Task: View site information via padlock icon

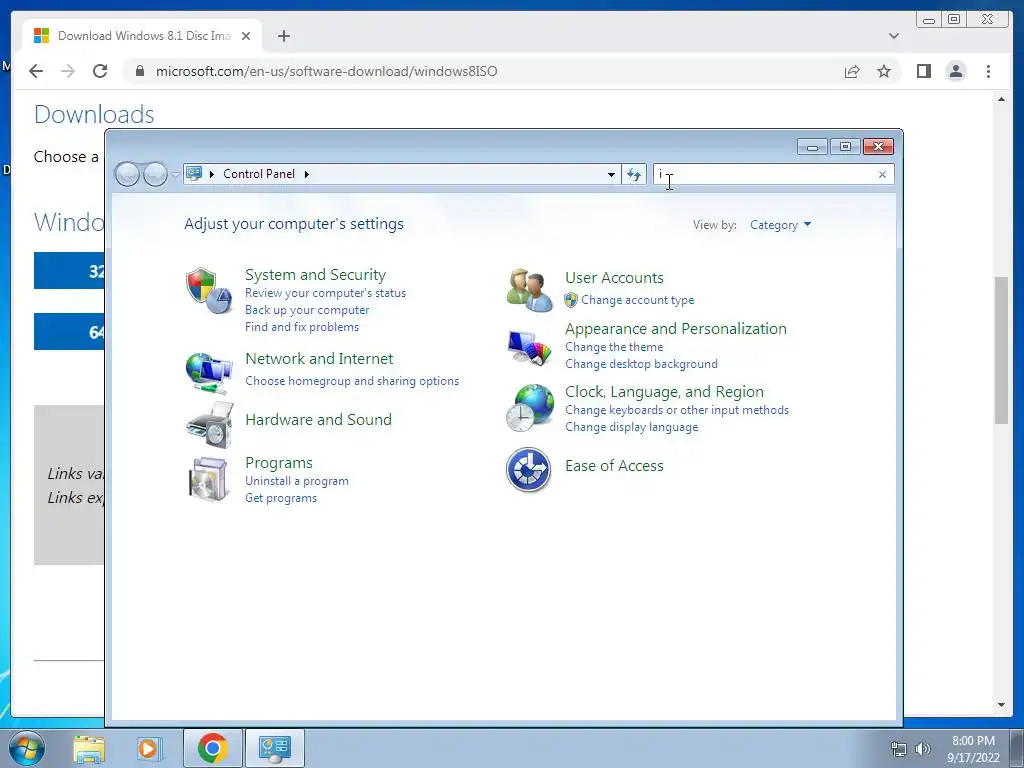Action: (x=139, y=71)
